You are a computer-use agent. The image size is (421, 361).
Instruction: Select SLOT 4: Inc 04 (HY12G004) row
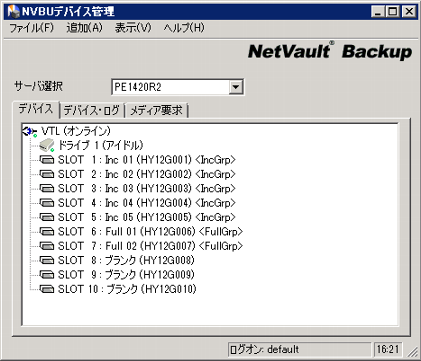(147, 203)
